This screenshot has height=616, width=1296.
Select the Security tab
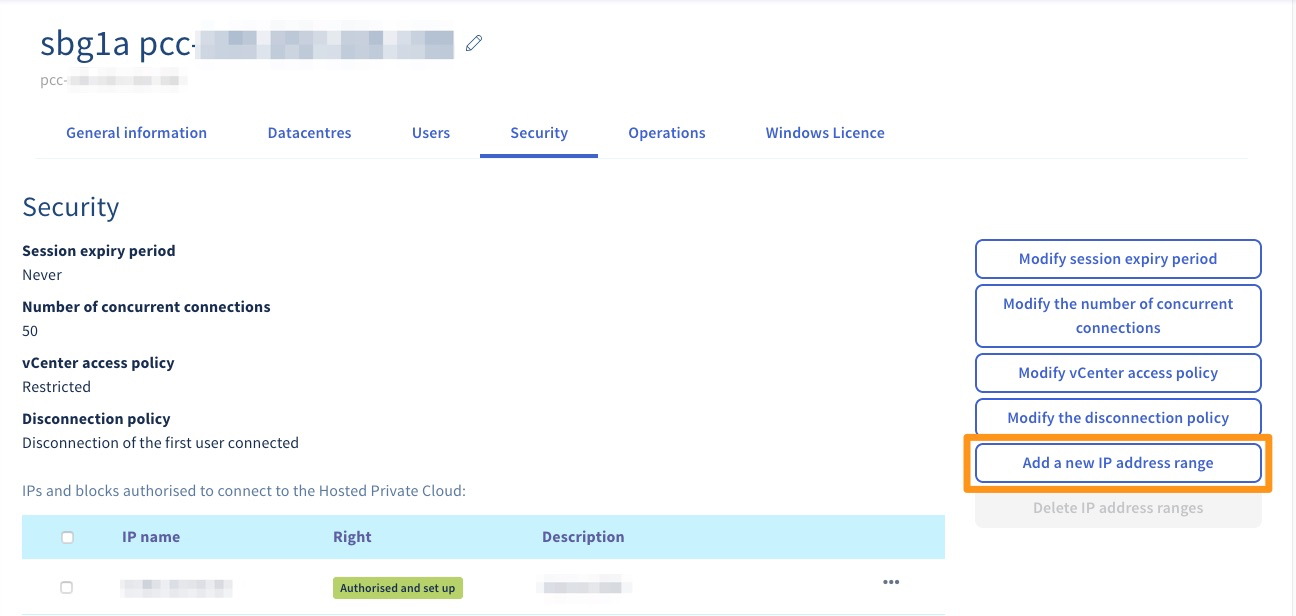[x=538, y=132]
